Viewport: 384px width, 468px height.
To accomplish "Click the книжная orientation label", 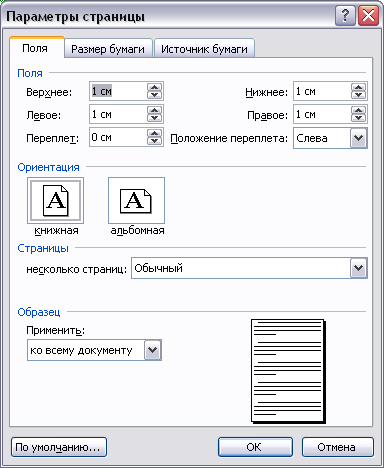I will pos(56,230).
